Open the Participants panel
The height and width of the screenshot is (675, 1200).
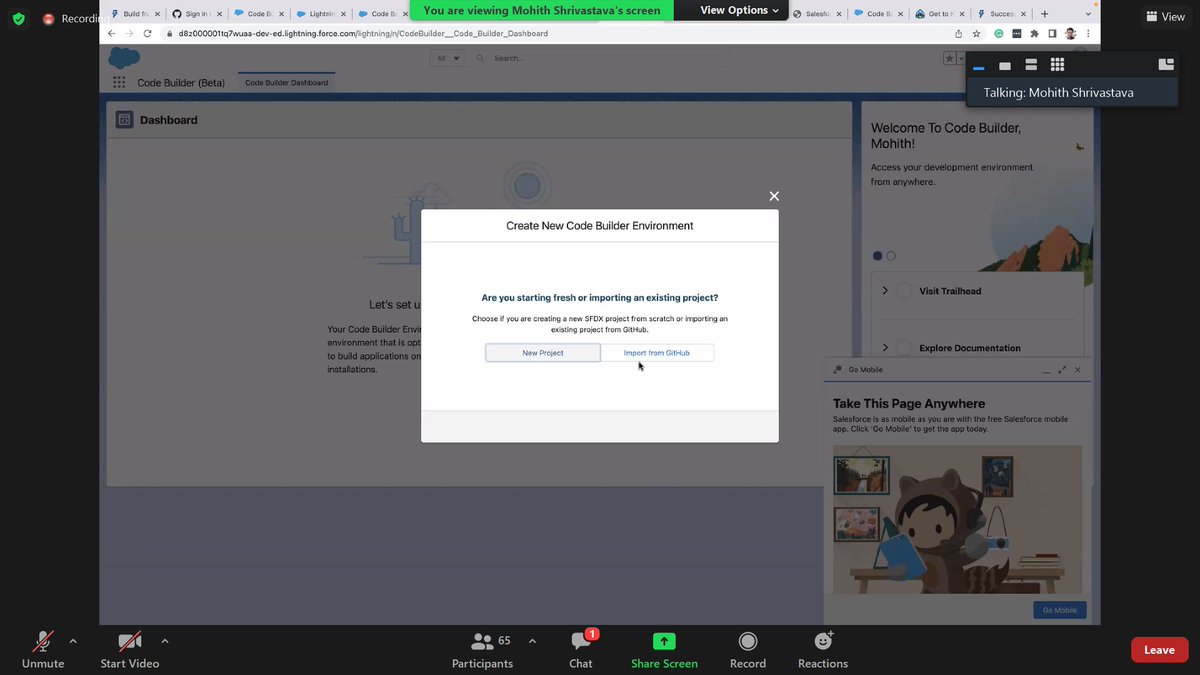[482, 649]
